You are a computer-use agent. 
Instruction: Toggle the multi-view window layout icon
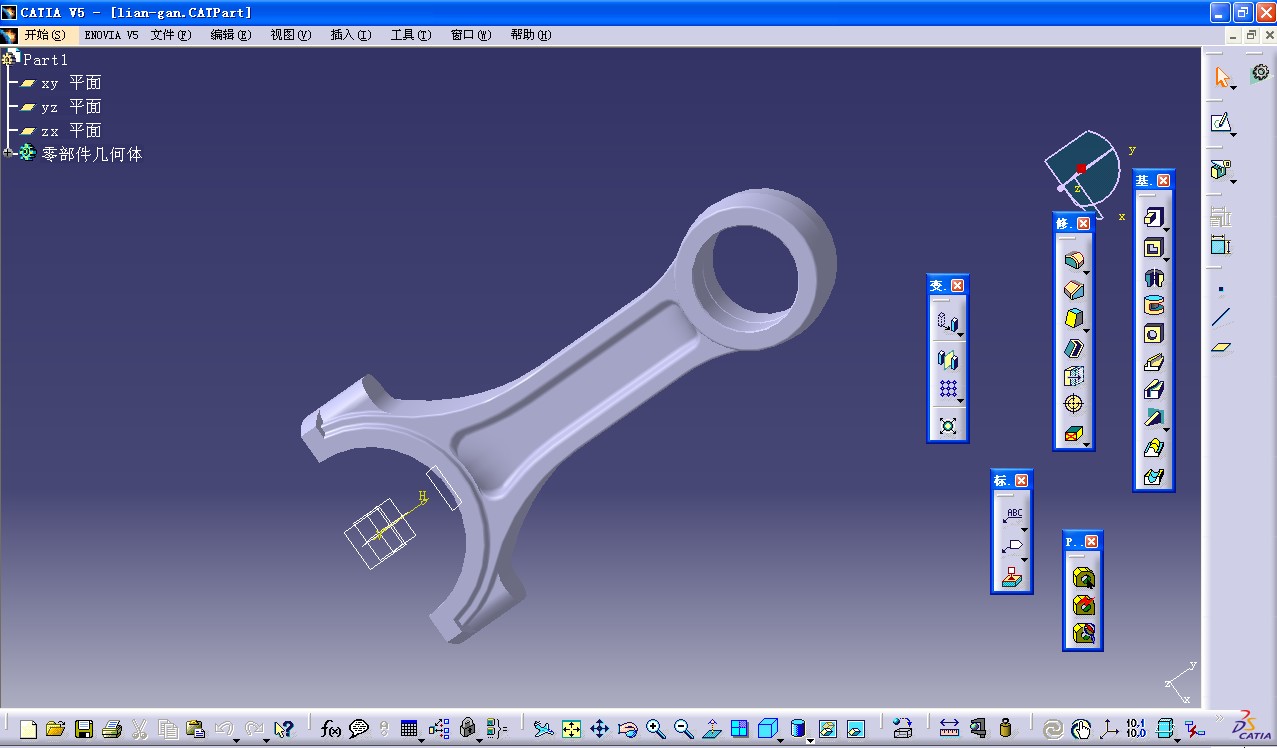(x=739, y=729)
